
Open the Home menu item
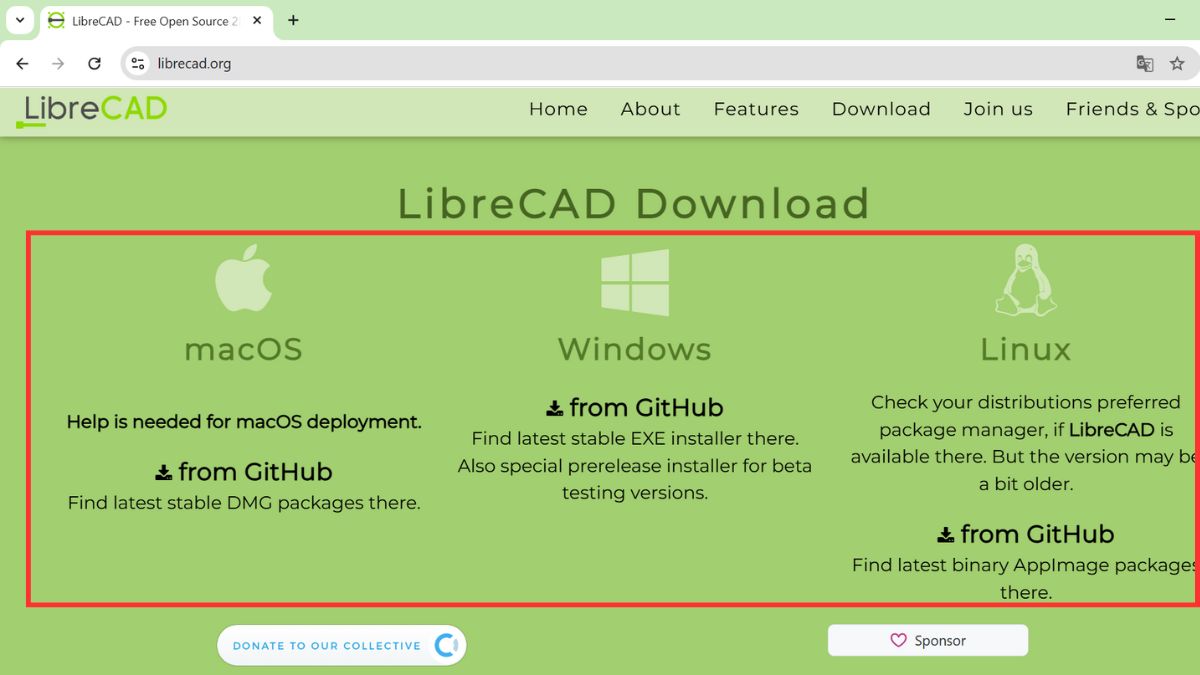point(558,109)
